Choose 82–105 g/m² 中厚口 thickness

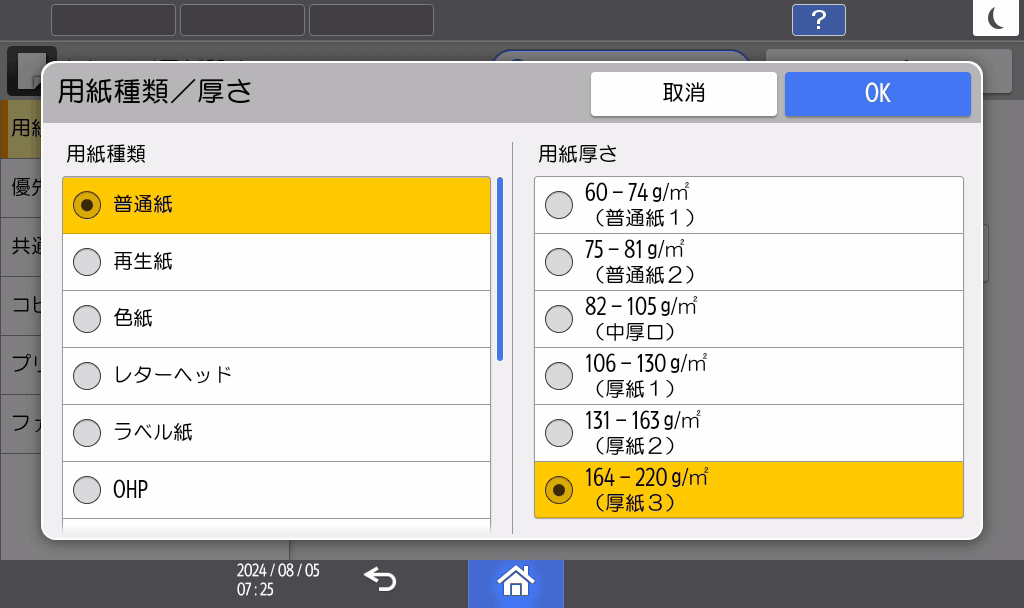pos(748,318)
